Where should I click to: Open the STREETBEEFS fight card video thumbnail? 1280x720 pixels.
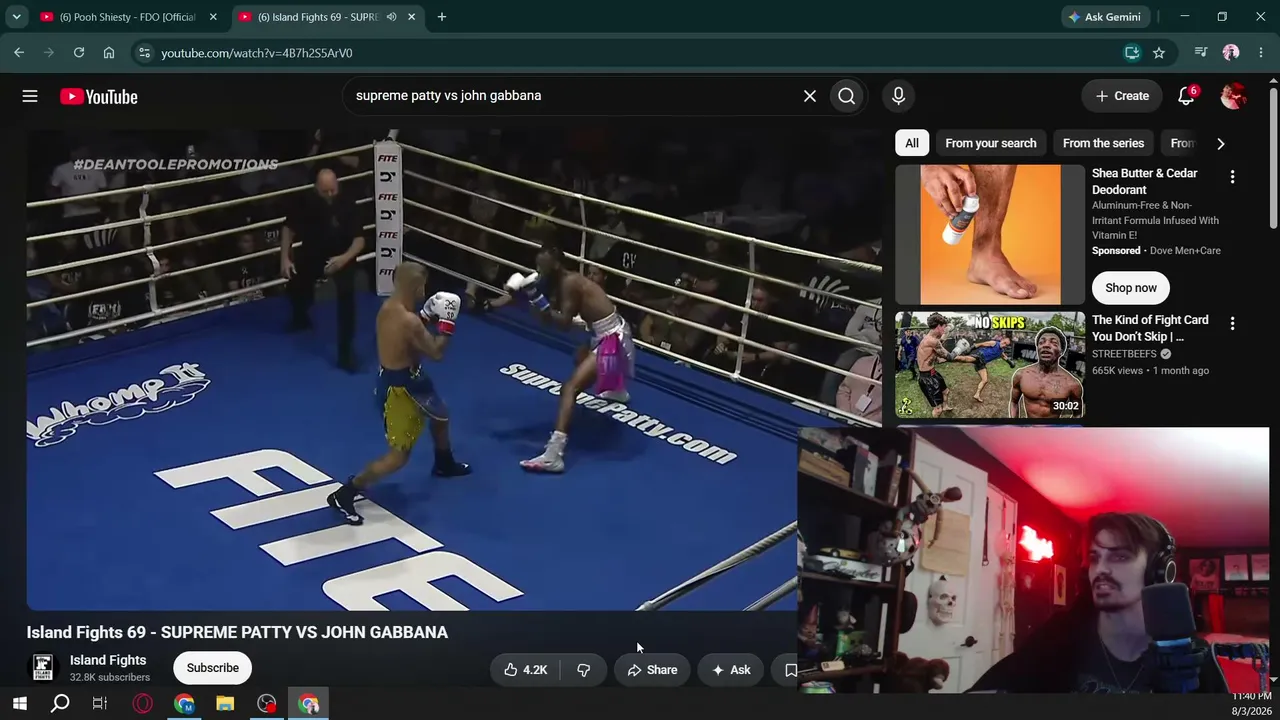(x=990, y=364)
